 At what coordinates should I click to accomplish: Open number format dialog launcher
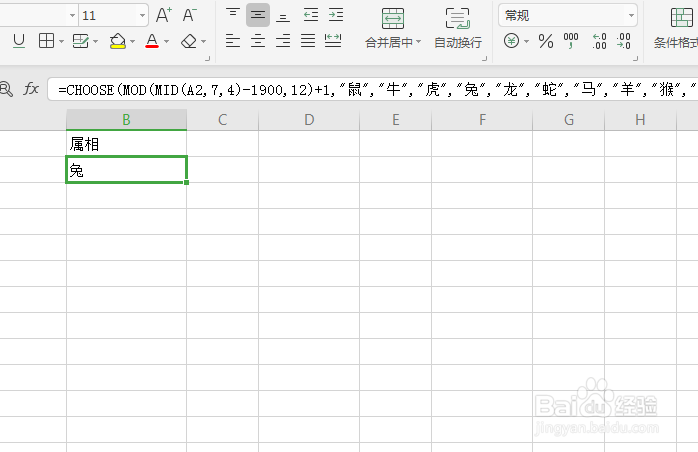pyautogui.click(x=636, y=58)
